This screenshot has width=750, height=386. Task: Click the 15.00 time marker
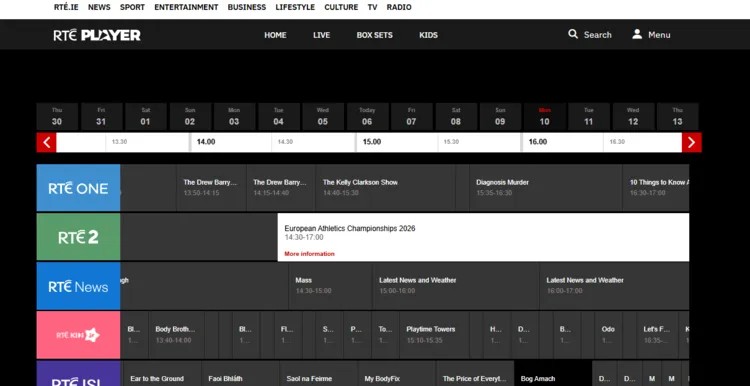click(372, 142)
